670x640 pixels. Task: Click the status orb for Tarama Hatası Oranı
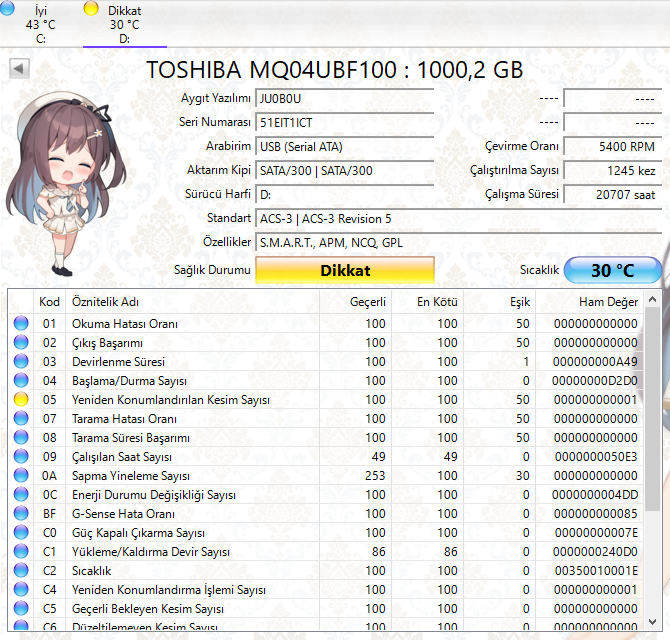[21, 418]
